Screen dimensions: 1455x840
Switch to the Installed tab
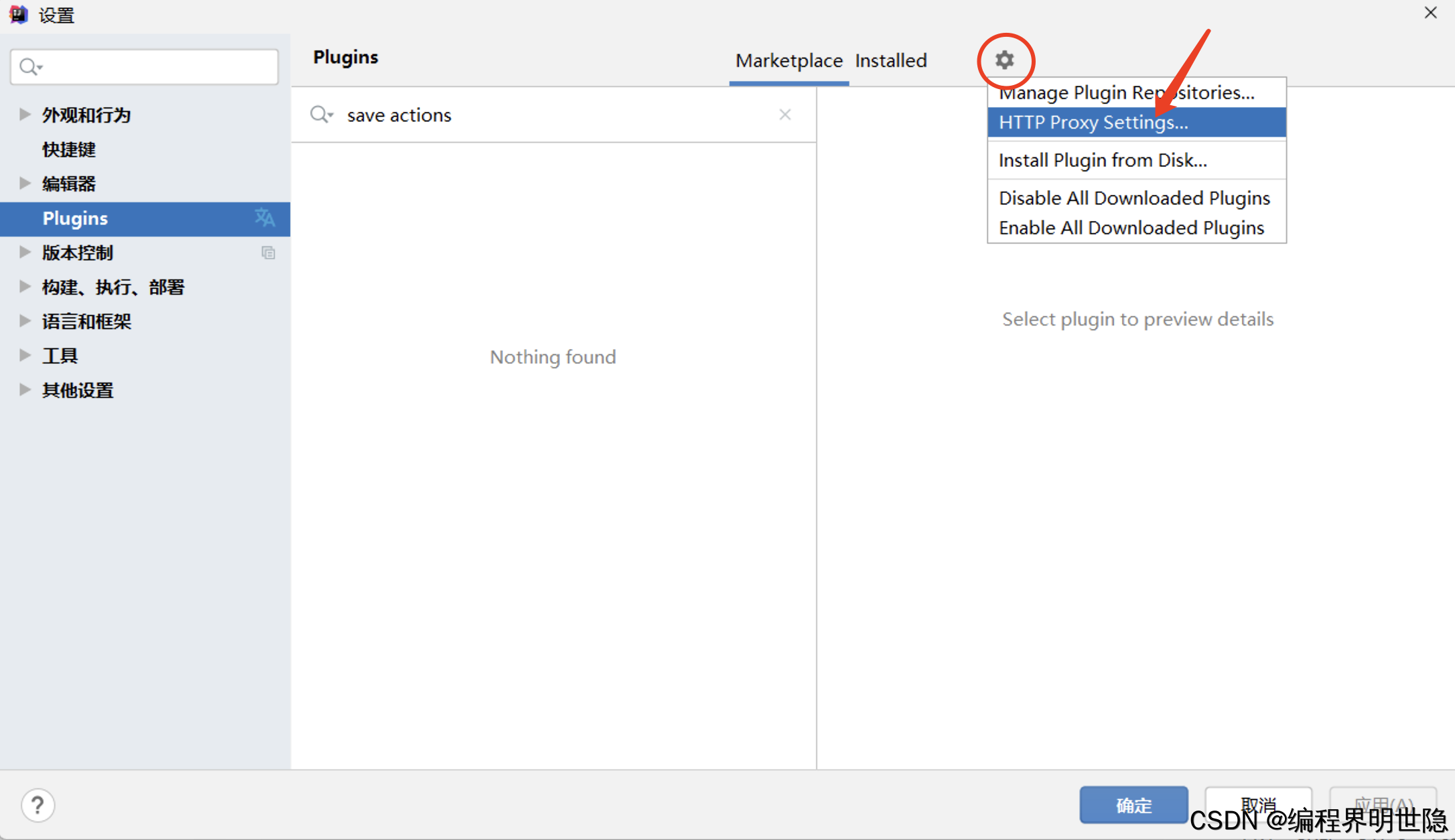tap(890, 61)
